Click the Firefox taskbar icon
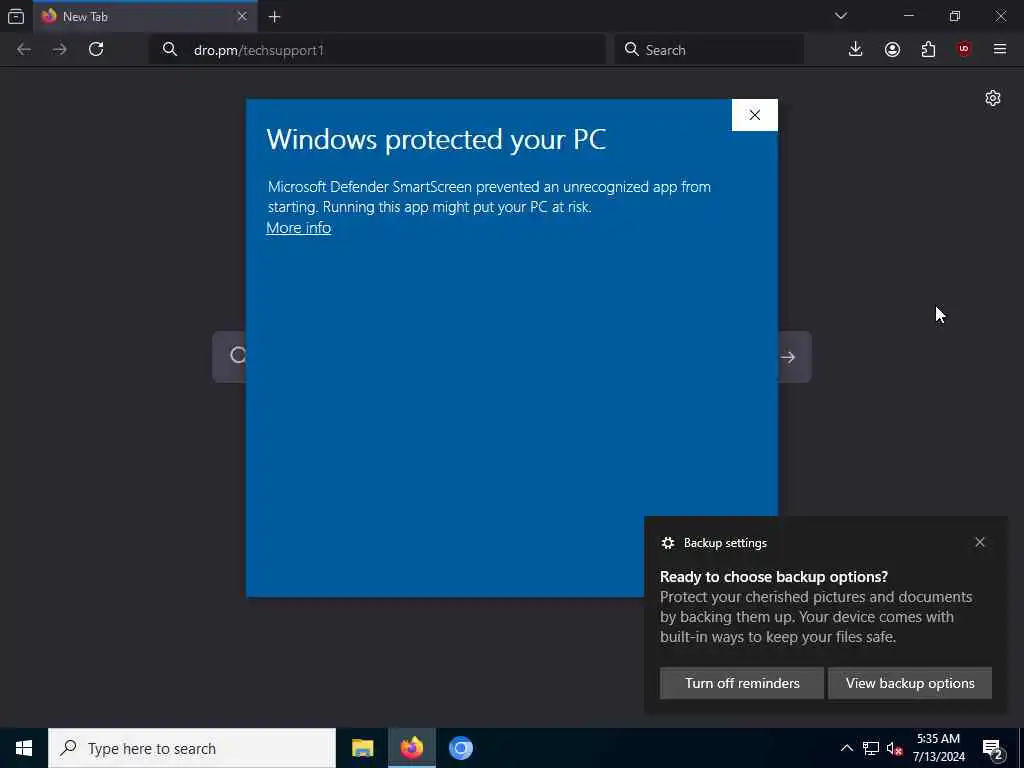 411,748
